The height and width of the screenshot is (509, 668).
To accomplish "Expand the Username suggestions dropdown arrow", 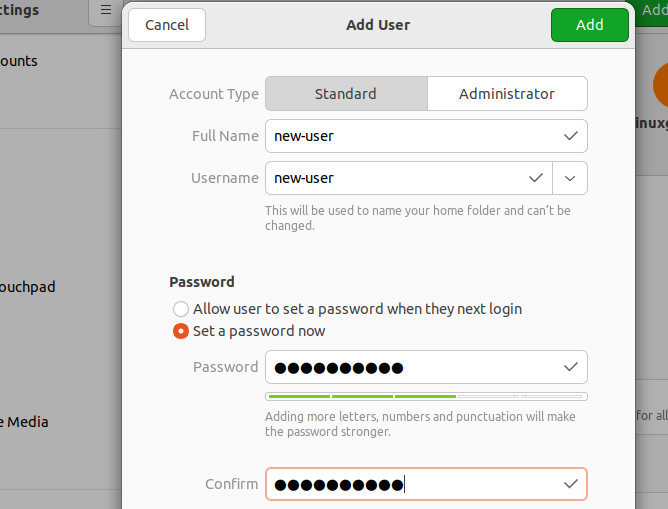I will (570, 178).
